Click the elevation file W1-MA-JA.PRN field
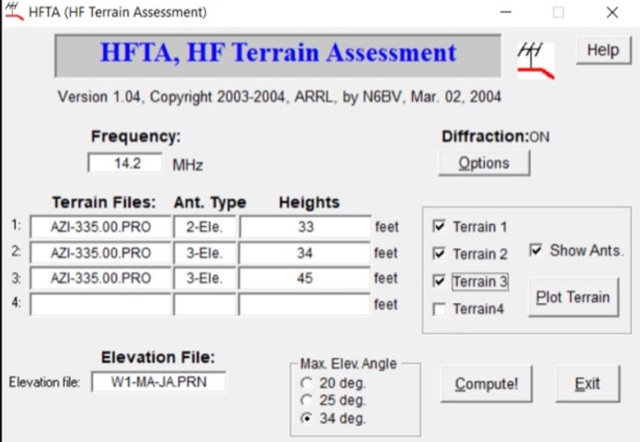640x442 pixels. coord(158,382)
